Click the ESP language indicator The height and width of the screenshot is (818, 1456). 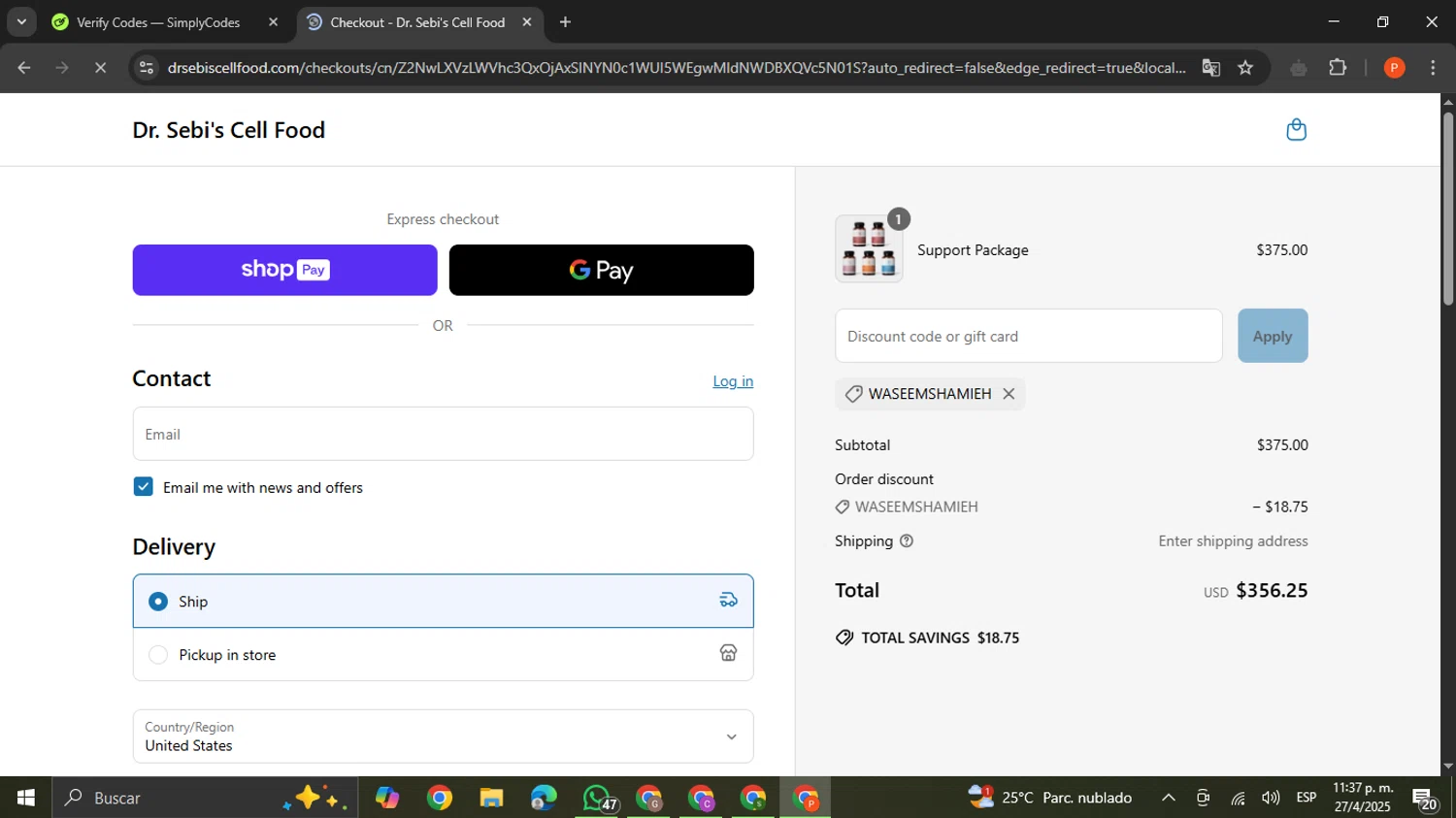click(1307, 798)
